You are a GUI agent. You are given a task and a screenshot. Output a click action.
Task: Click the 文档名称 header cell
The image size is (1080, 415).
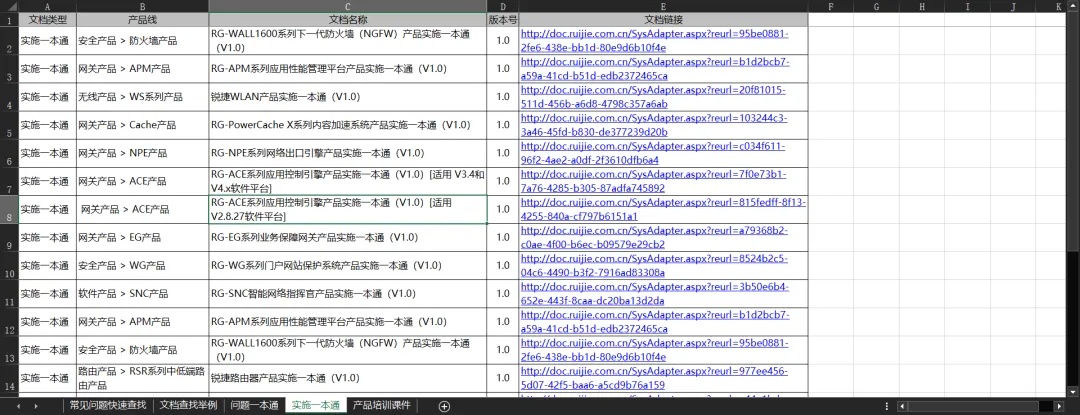click(x=348, y=20)
